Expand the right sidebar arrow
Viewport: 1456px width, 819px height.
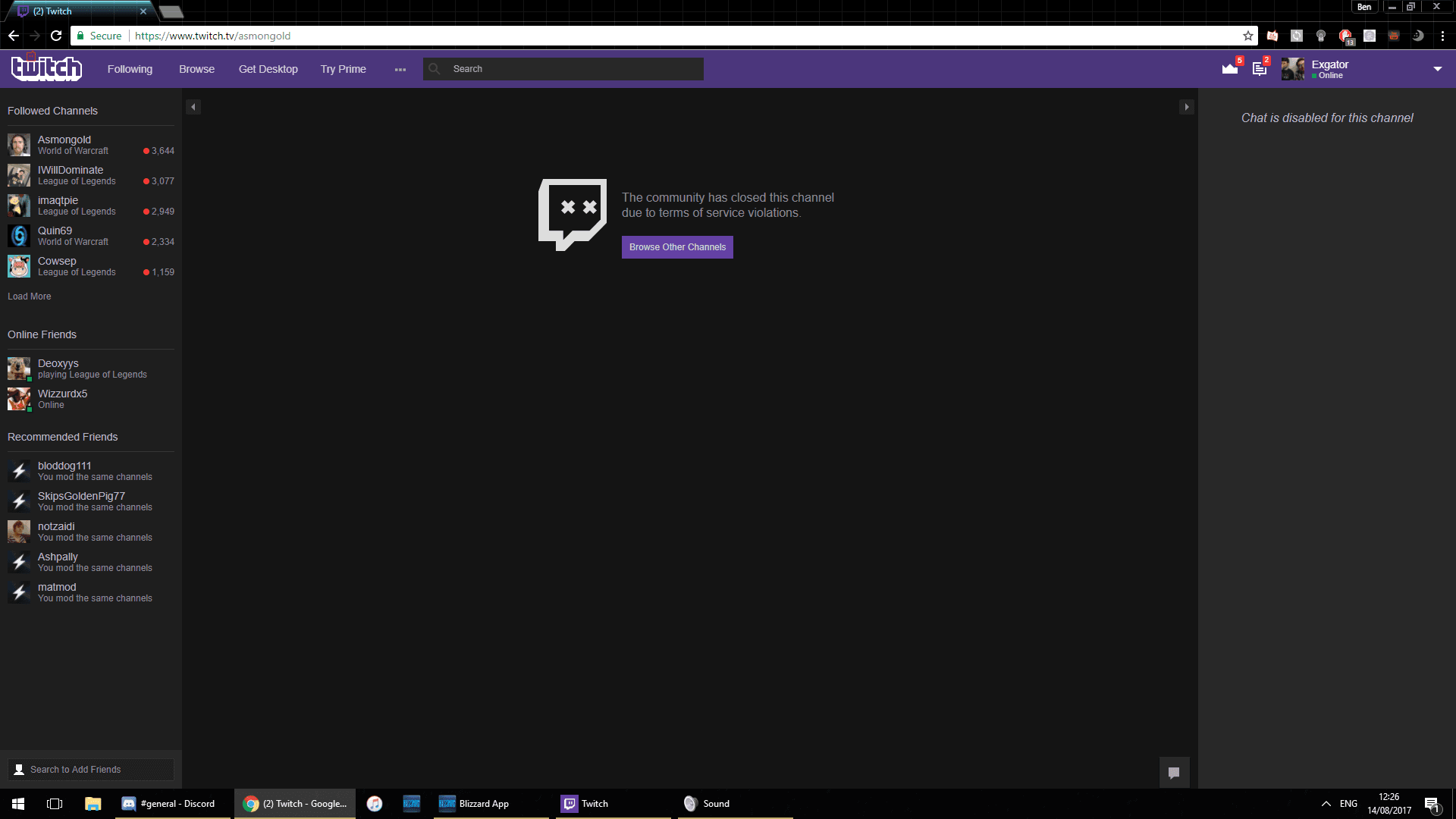pos(1187,107)
